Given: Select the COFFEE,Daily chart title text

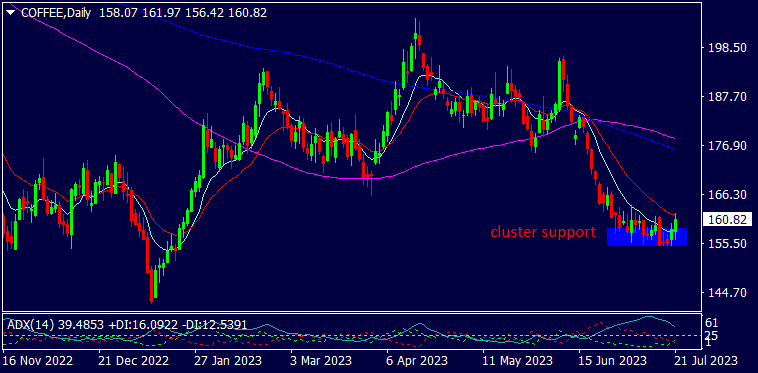Looking at the screenshot, I should pyautogui.click(x=56, y=13).
